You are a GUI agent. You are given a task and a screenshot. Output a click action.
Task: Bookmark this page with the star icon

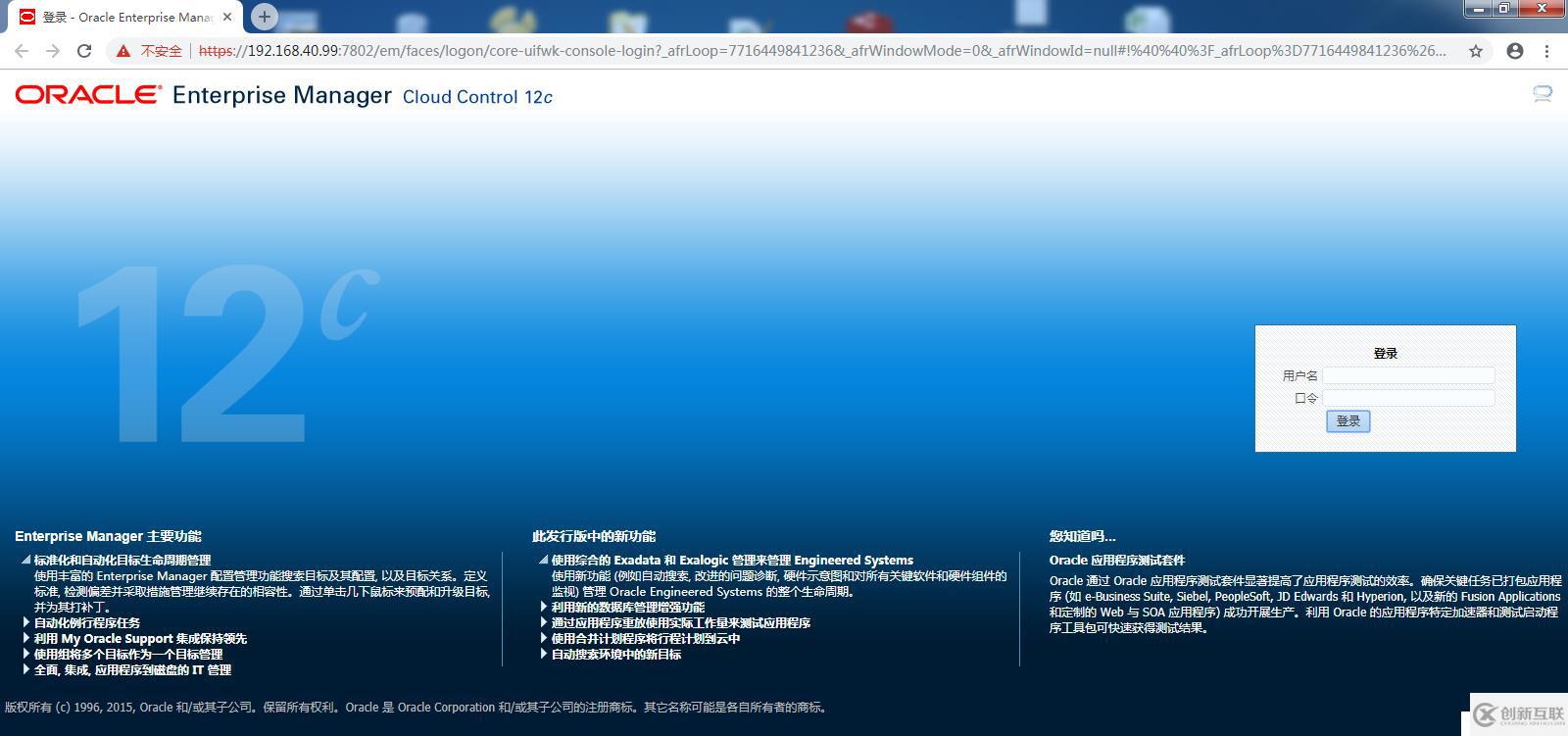click(x=1476, y=51)
